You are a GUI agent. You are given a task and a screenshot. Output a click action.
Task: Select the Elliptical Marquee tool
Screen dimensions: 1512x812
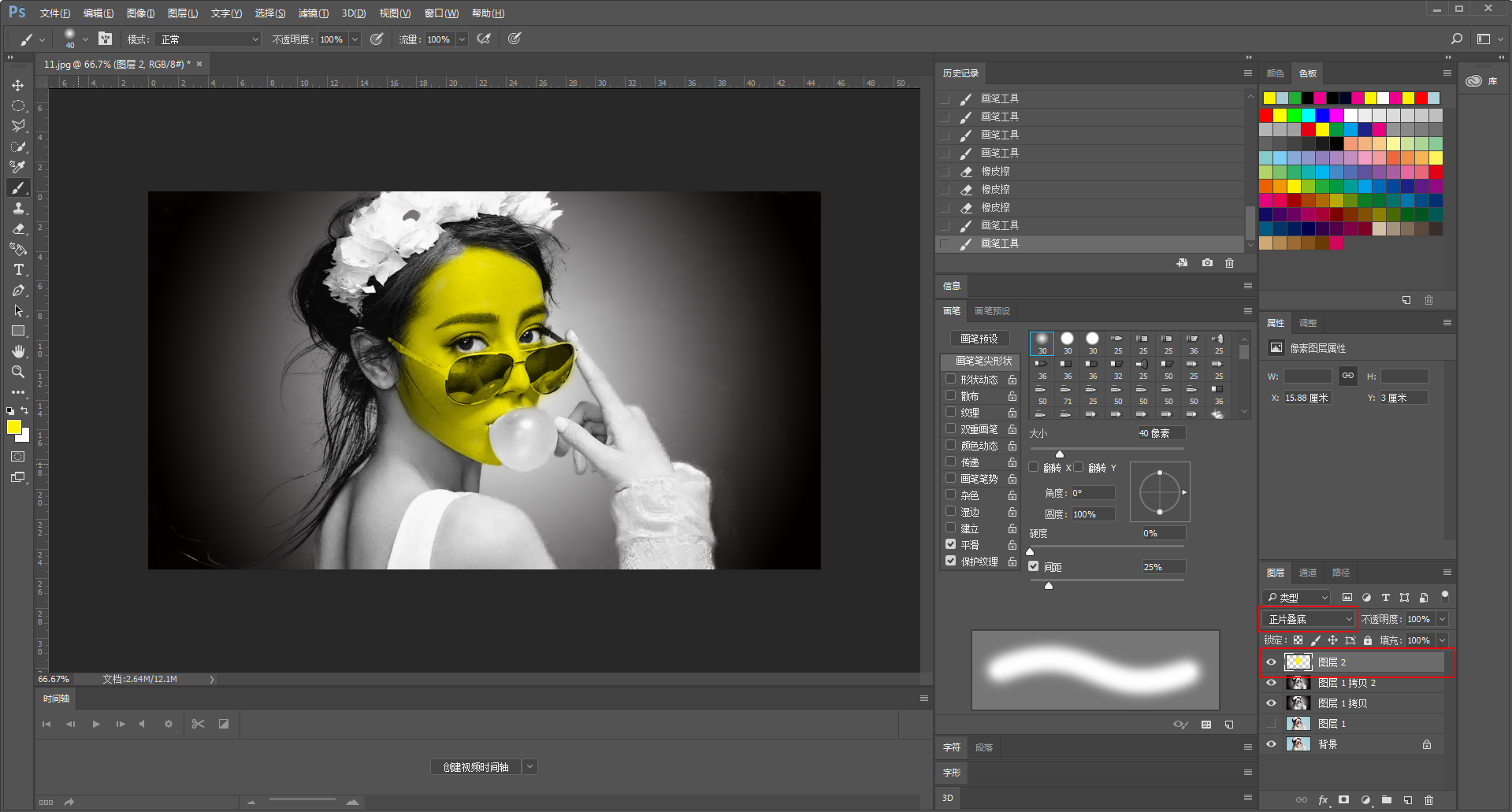click(x=17, y=106)
